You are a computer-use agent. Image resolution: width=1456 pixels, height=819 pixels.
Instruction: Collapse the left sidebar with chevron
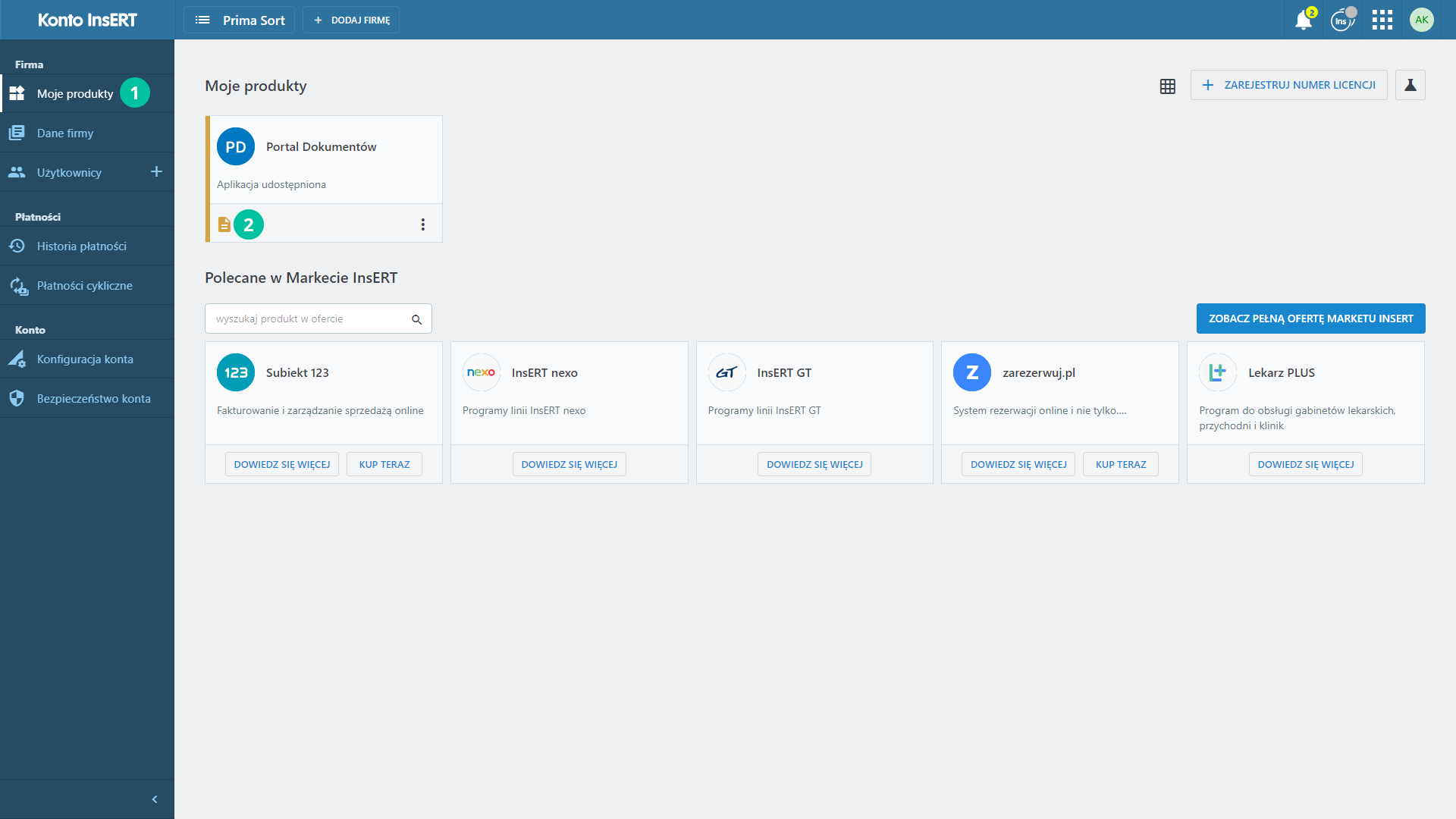[x=155, y=799]
